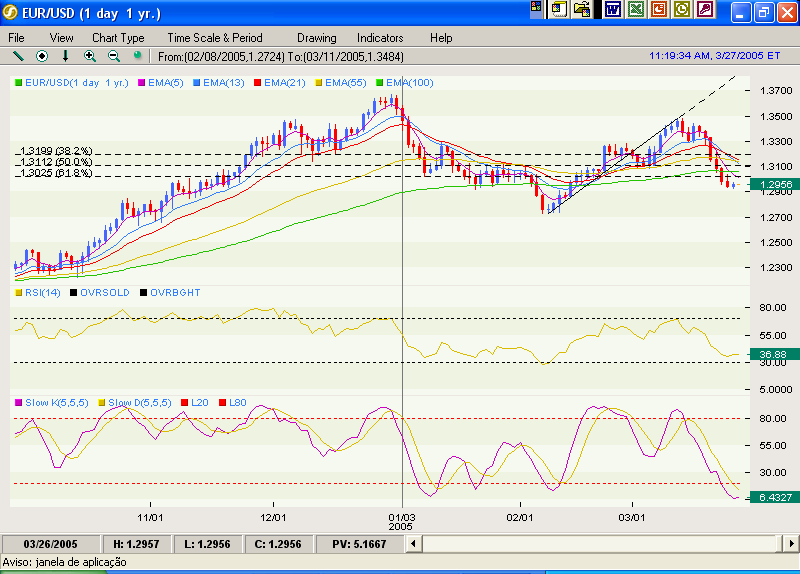Click the zoom out magnifier icon
Screen dimensions: 800x574
114,56
